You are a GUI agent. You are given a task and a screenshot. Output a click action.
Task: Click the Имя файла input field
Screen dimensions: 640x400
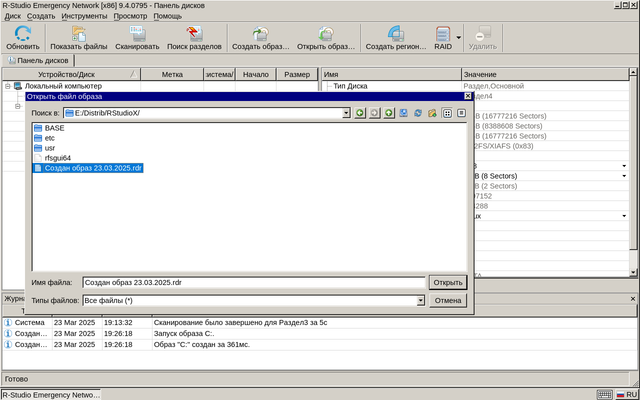253,282
